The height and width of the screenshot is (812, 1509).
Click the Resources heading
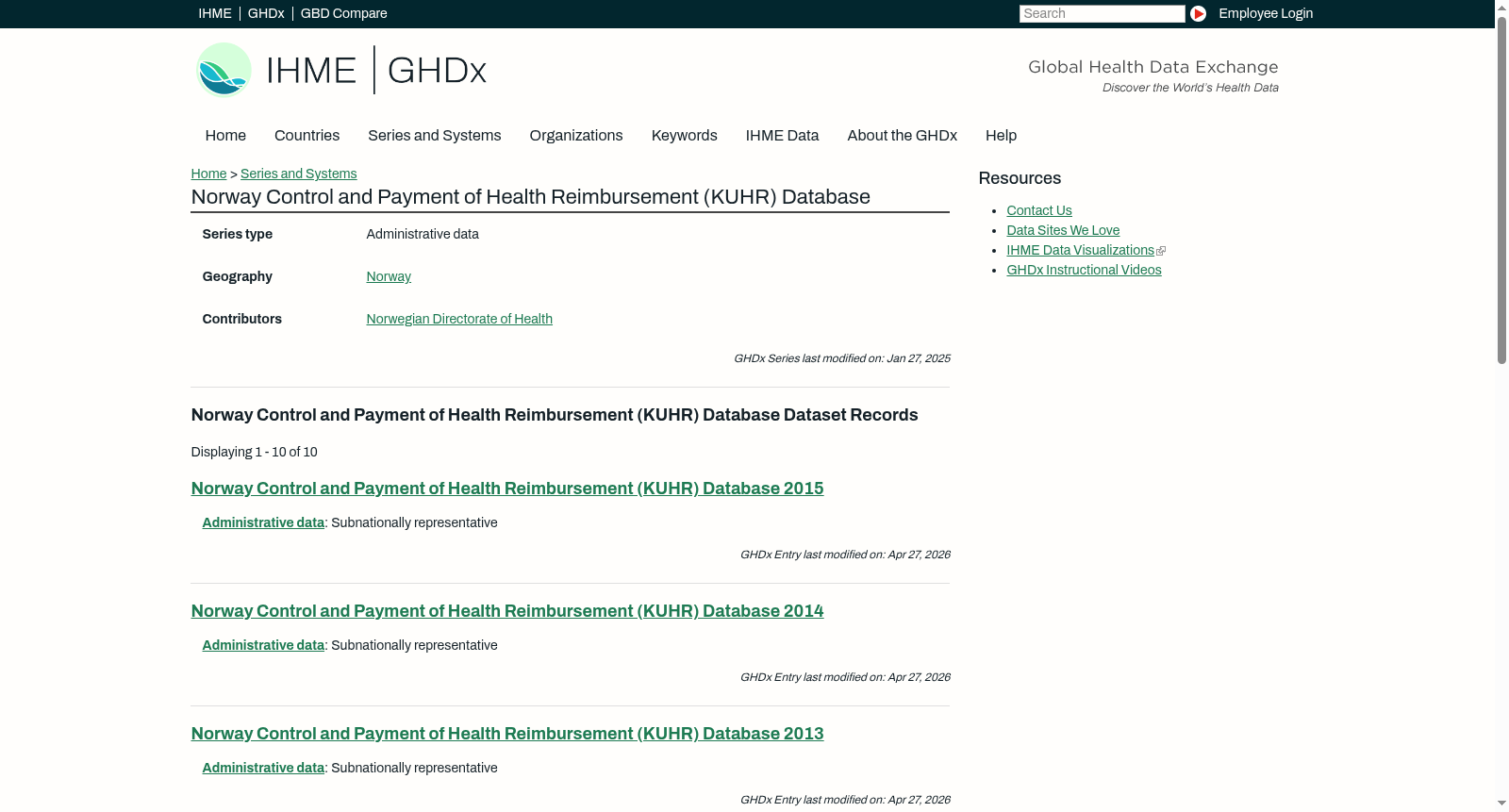click(1020, 178)
